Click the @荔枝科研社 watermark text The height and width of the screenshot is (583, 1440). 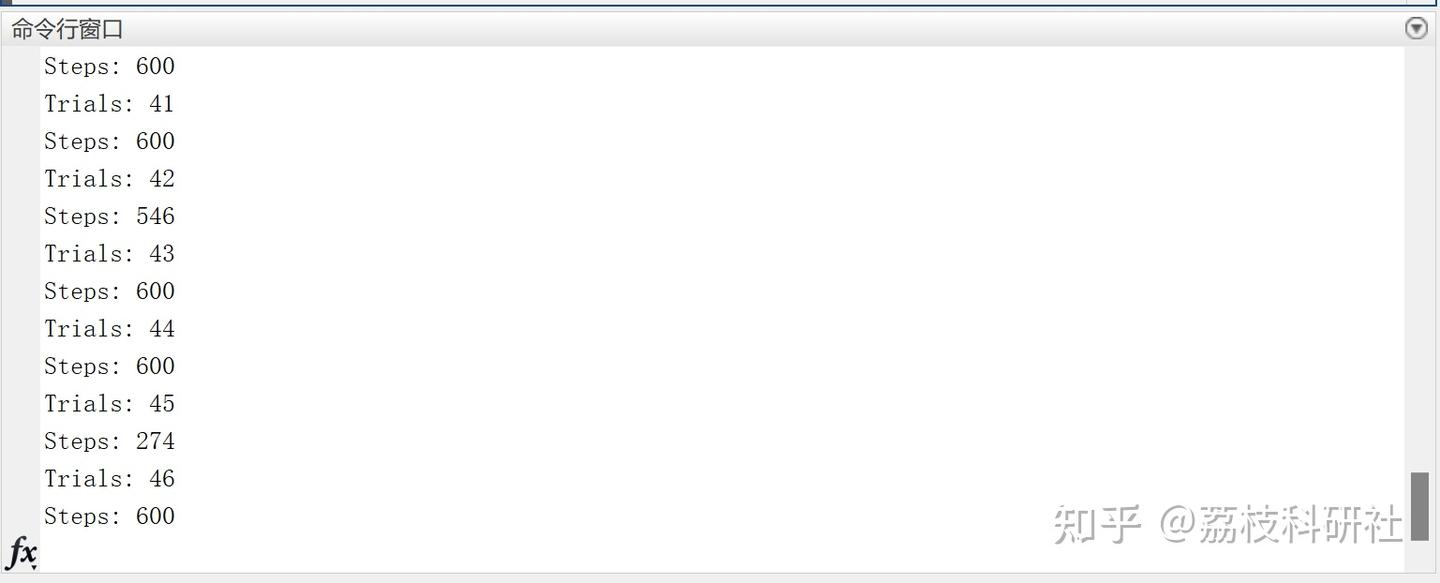point(1281,524)
